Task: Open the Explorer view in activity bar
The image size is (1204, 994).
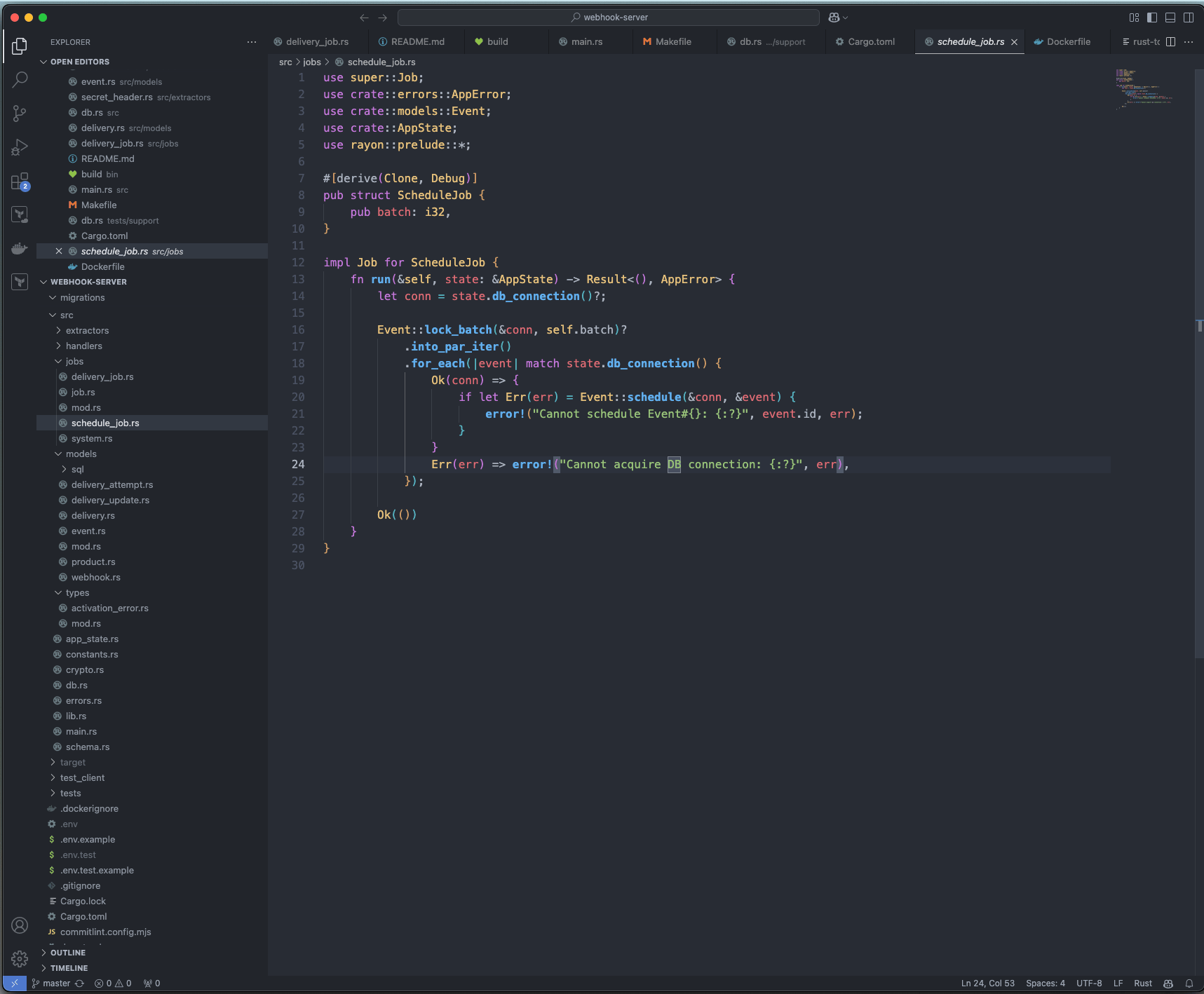Action: click(x=20, y=46)
